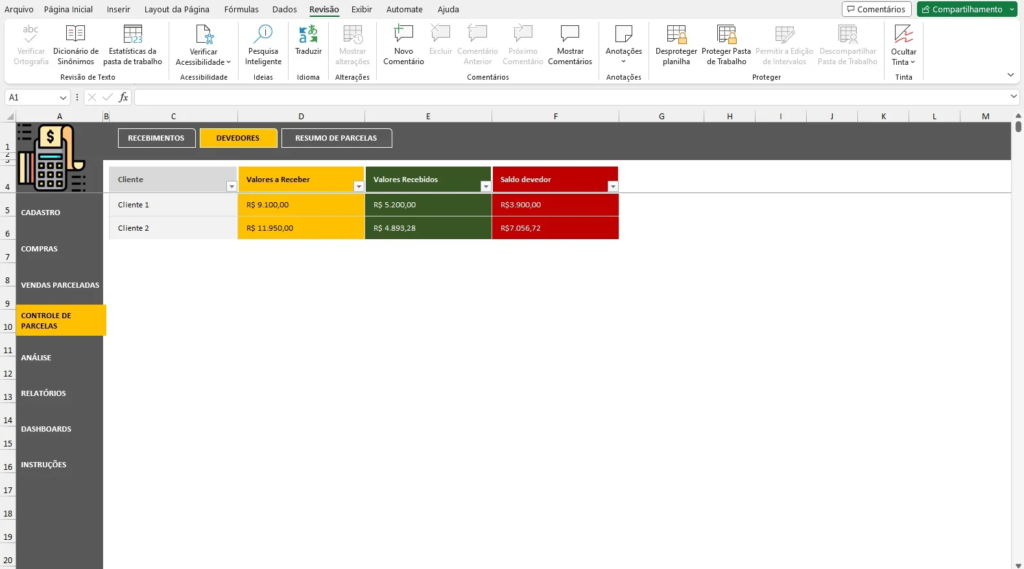The height and width of the screenshot is (569, 1024).
Task: Open the Cliente column filter dropdown
Action: [232, 187]
